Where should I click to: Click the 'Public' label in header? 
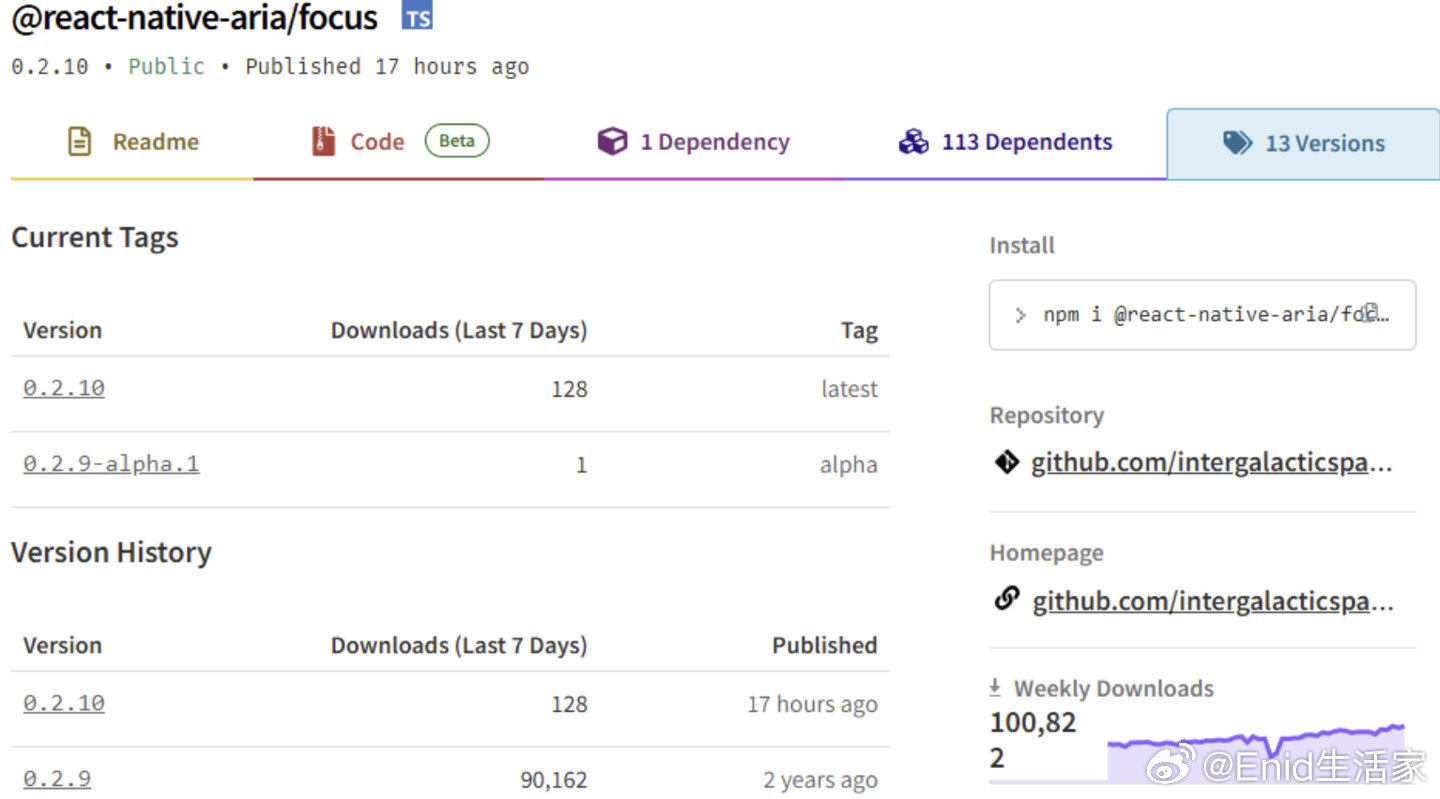pyautogui.click(x=166, y=67)
